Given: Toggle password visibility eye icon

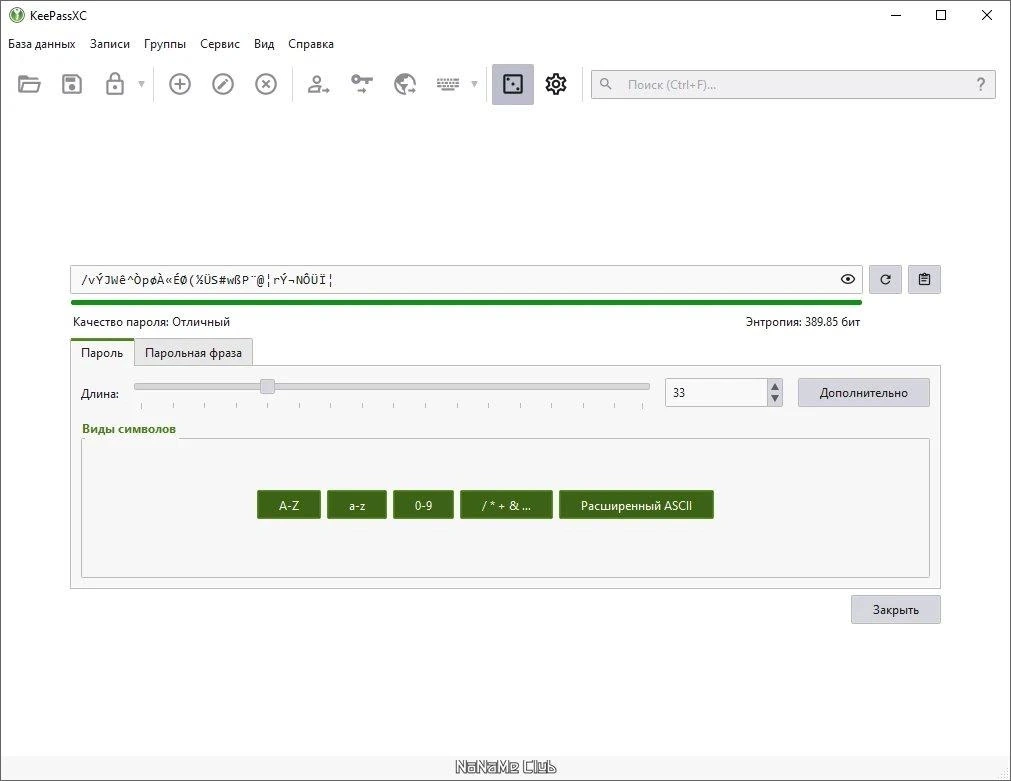Looking at the screenshot, I should click(x=848, y=279).
